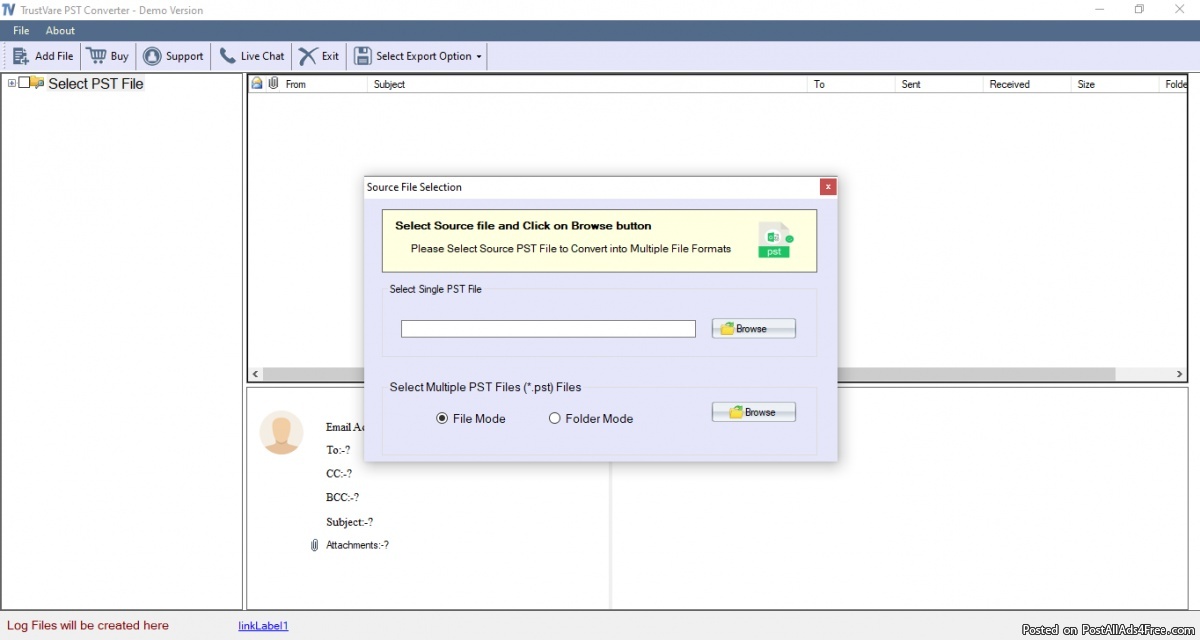Click the attachment paperclip column header icon
This screenshot has width=1200, height=640.
coord(273,84)
